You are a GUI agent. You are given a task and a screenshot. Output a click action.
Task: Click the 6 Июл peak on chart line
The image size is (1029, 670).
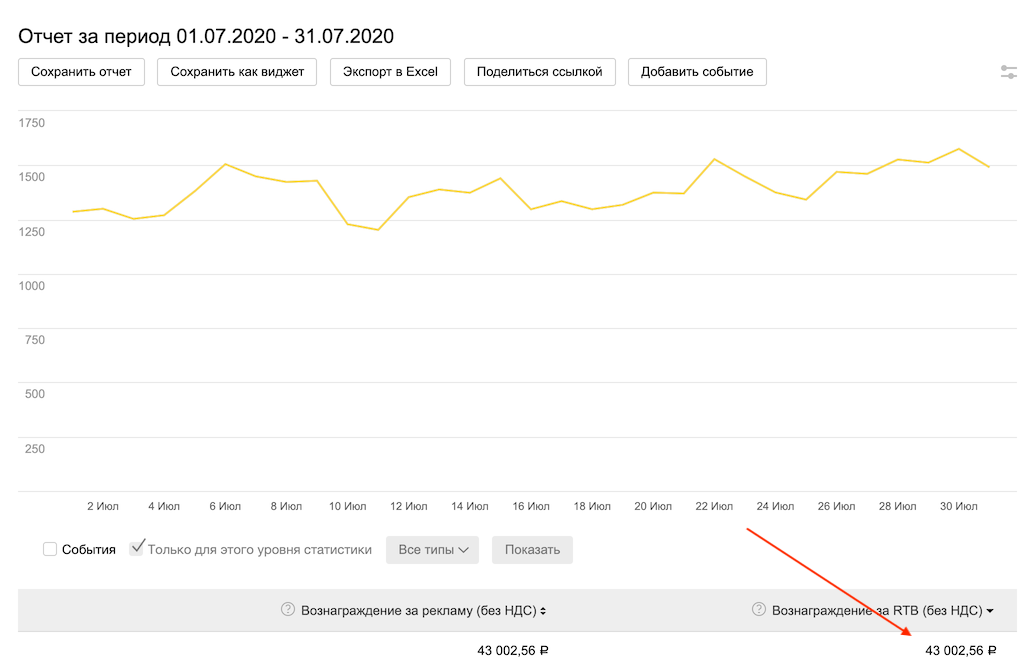pyautogui.click(x=225, y=164)
